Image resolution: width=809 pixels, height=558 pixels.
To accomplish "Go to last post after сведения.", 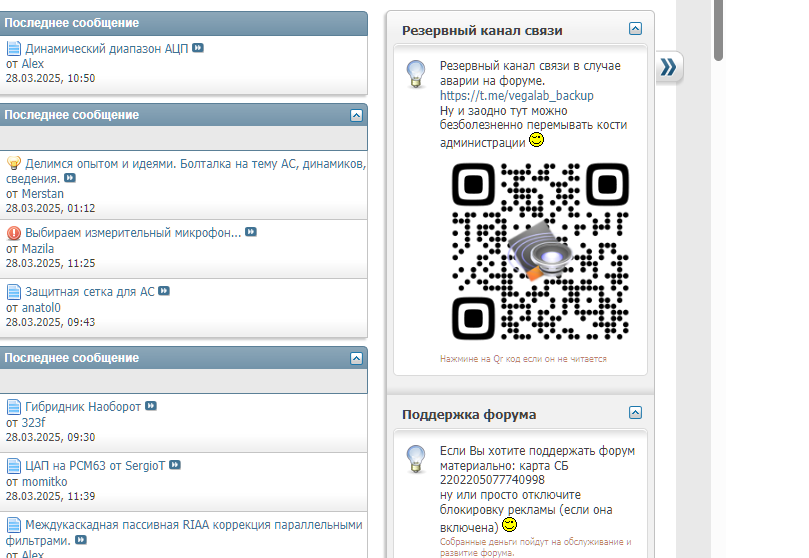I will click(70, 178).
